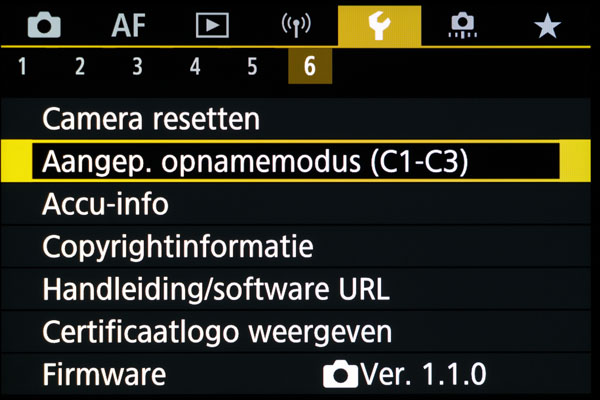Jump to setup page 2
Screen dimensions: 600x400
pyautogui.click(x=79, y=68)
